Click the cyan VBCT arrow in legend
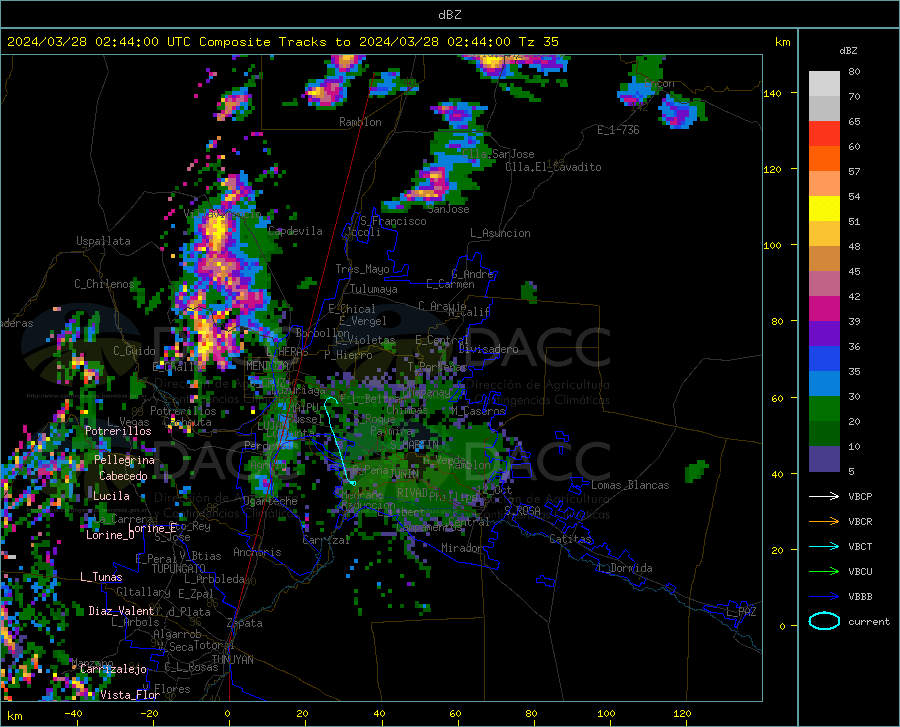Image resolution: width=900 pixels, height=727 pixels. coord(824,546)
